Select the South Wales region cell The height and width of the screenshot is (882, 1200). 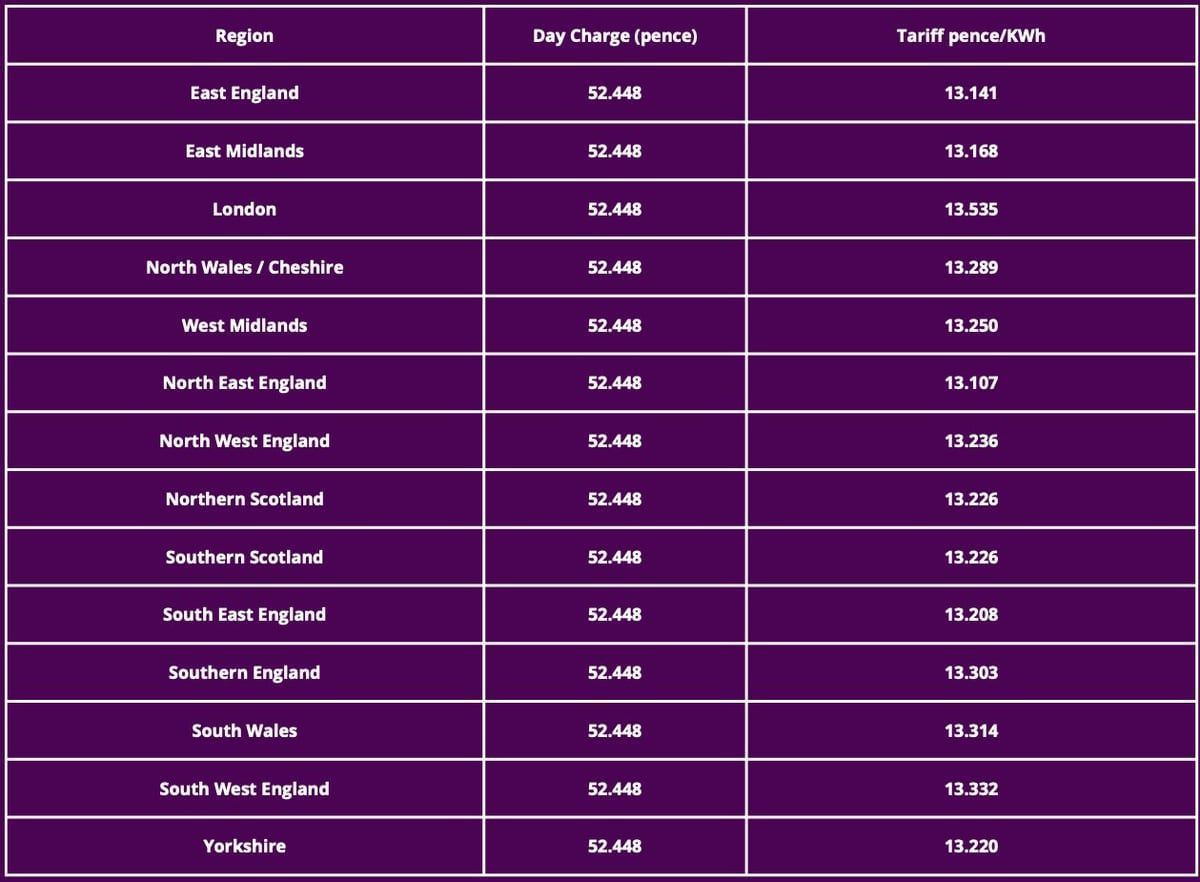click(x=244, y=731)
